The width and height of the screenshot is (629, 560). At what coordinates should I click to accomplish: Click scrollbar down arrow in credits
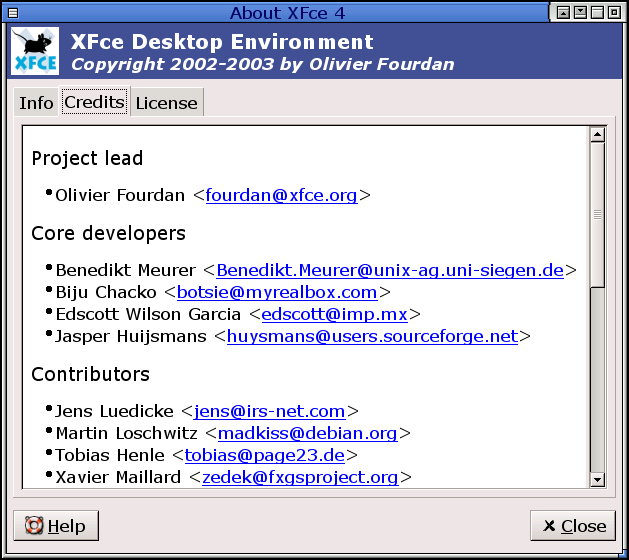(x=597, y=479)
